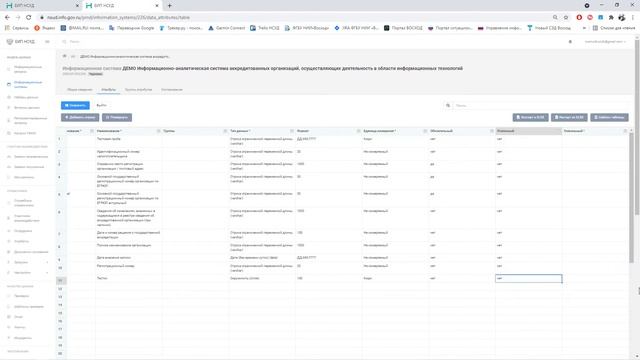Open Наборы данных in the sidebar
Viewport: 640px width, 360px height.
click(26, 98)
